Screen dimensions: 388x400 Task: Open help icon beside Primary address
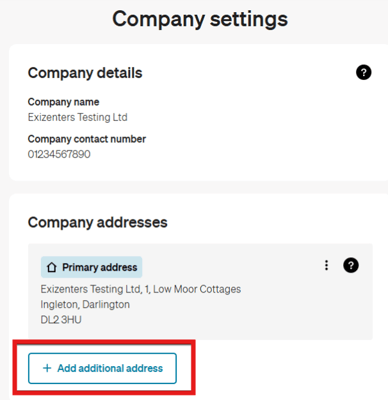pos(351,265)
